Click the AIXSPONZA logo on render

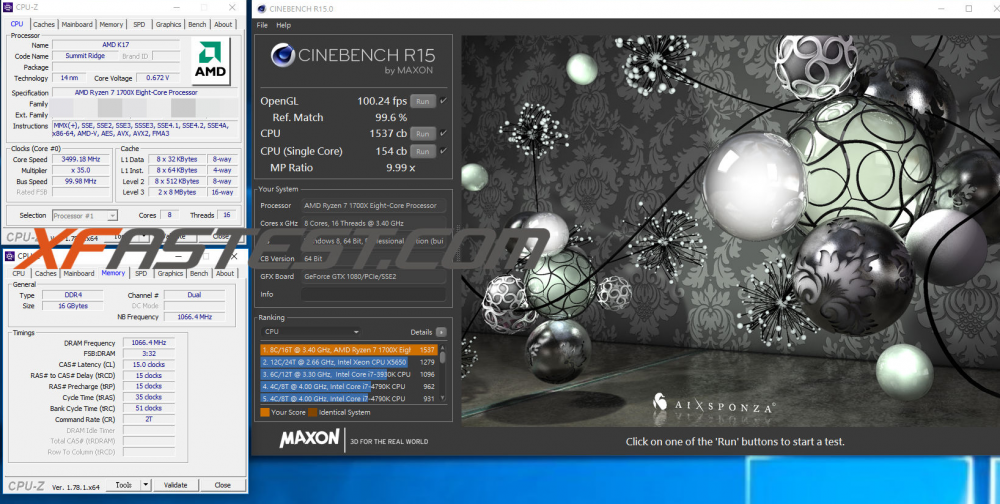tap(715, 403)
